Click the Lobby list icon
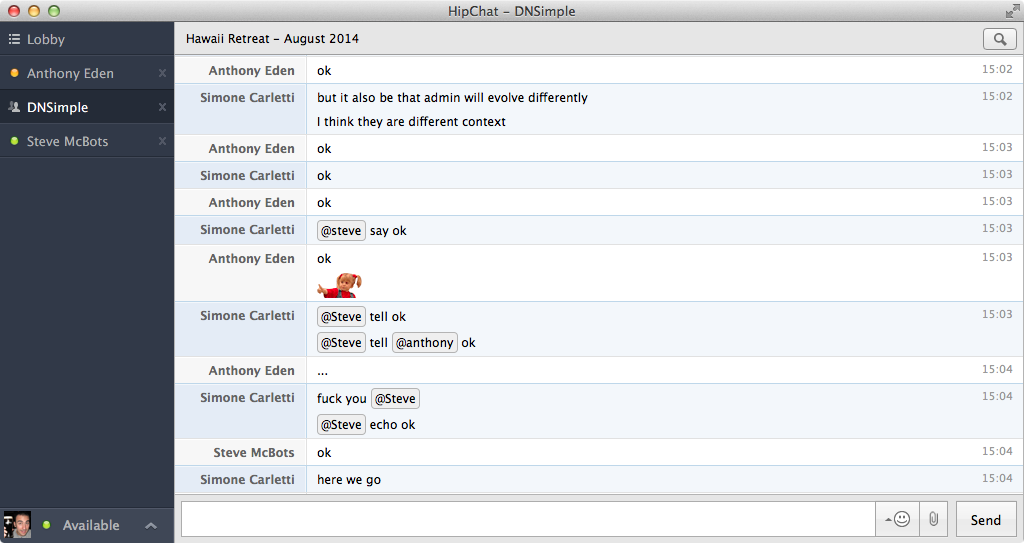Viewport: 1024px width, 543px height. 14,40
